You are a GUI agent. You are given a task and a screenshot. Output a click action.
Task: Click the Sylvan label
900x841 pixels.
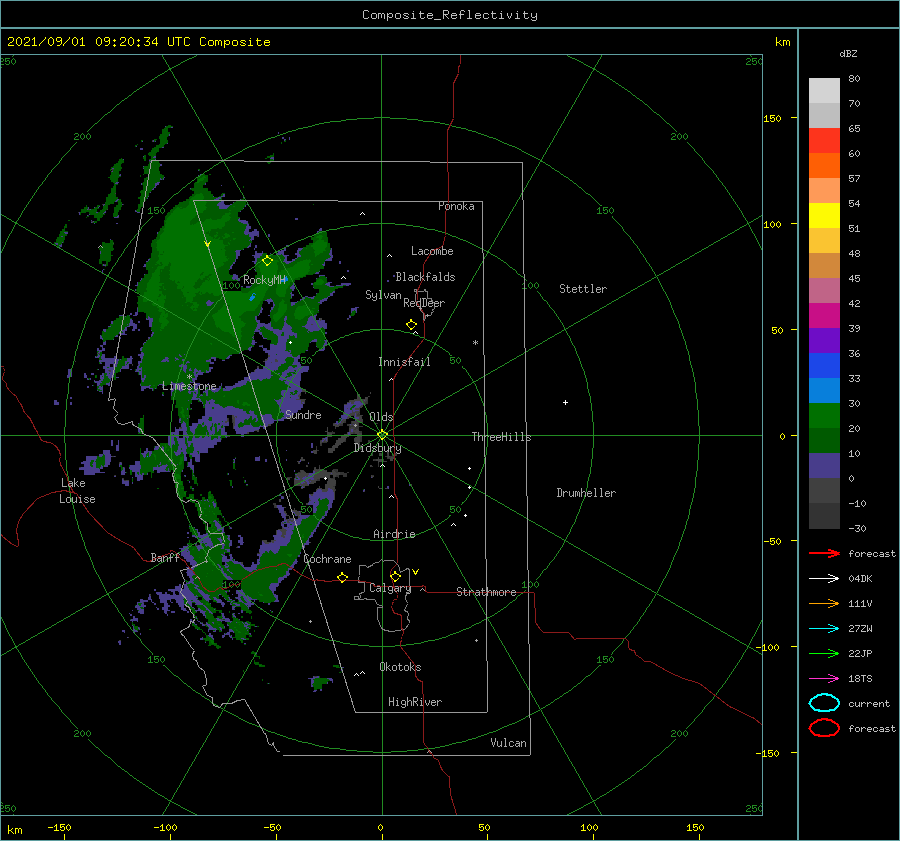tap(383, 295)
